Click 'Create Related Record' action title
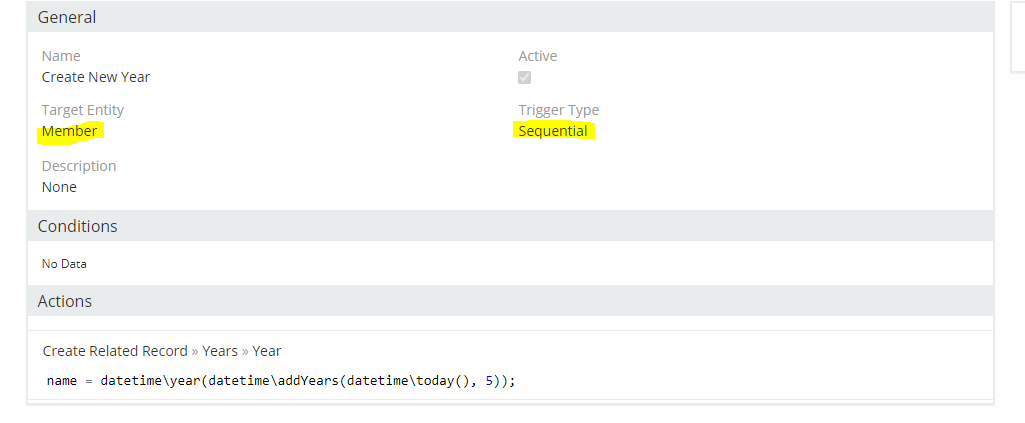This screenshot has height=423, width=1025. (x=115, y=351)
